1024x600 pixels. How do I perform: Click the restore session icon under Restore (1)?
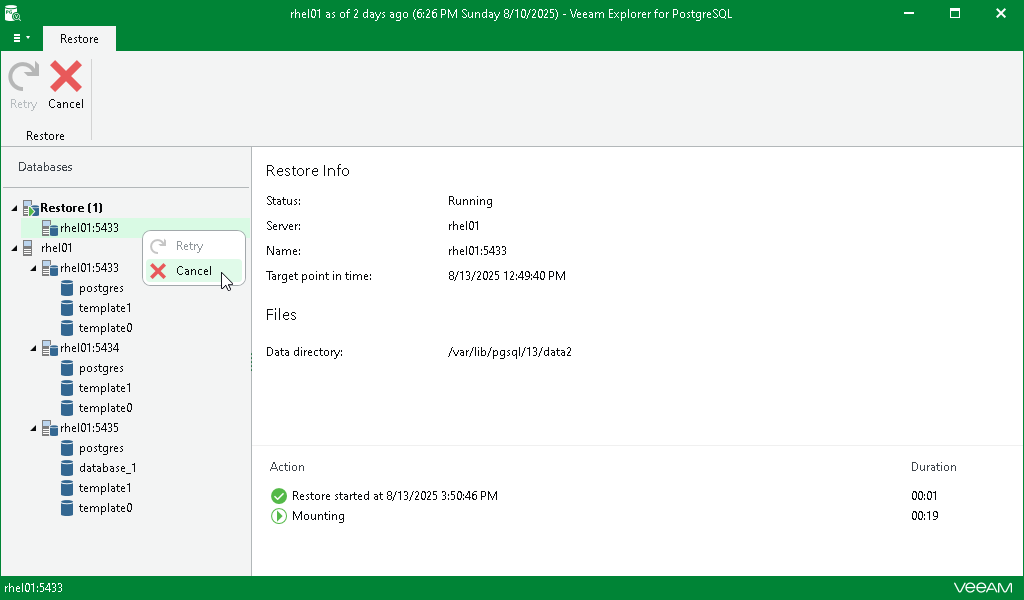point(50,228)
